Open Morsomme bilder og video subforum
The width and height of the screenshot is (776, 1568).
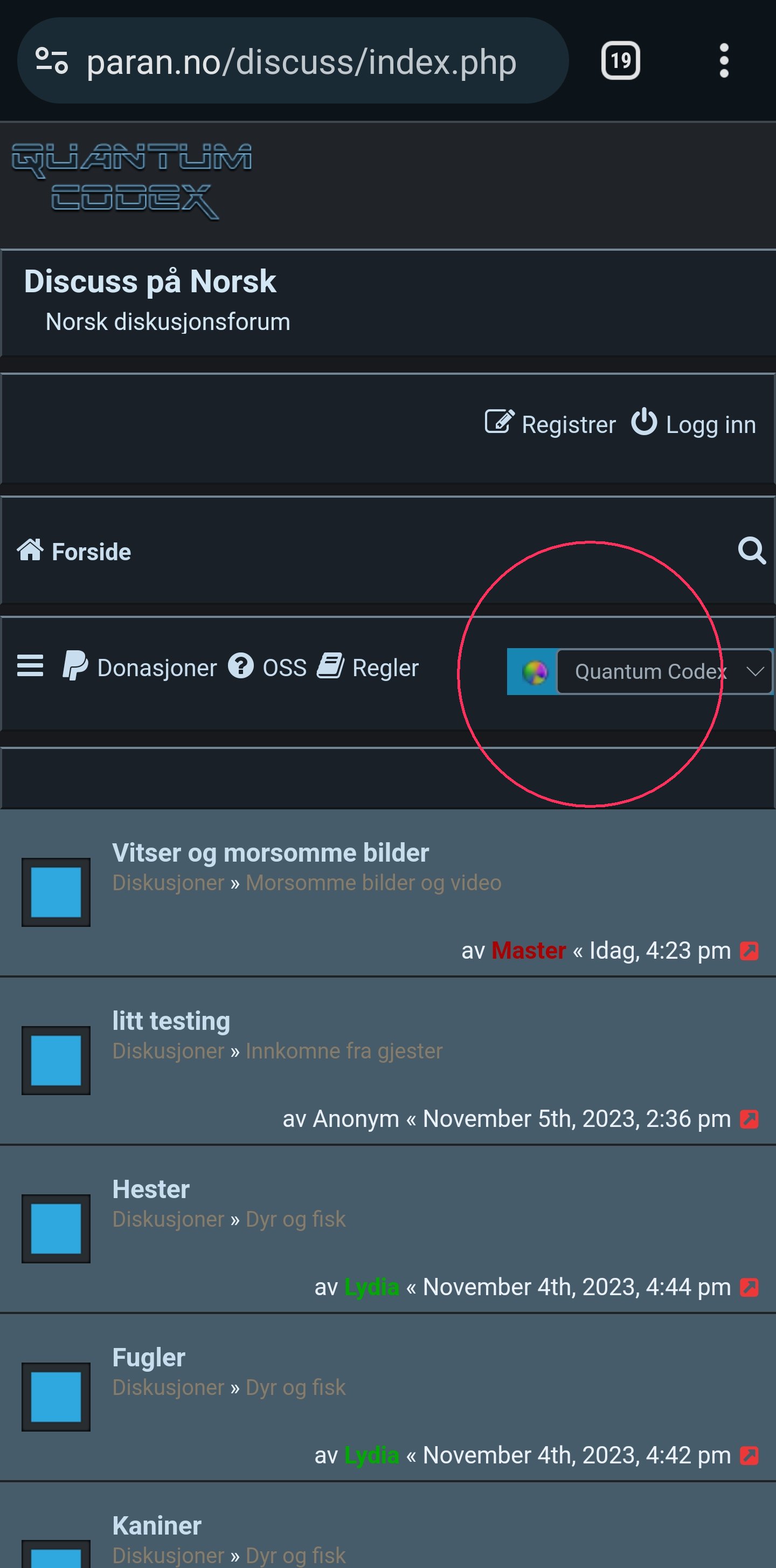tap(373, 883)
